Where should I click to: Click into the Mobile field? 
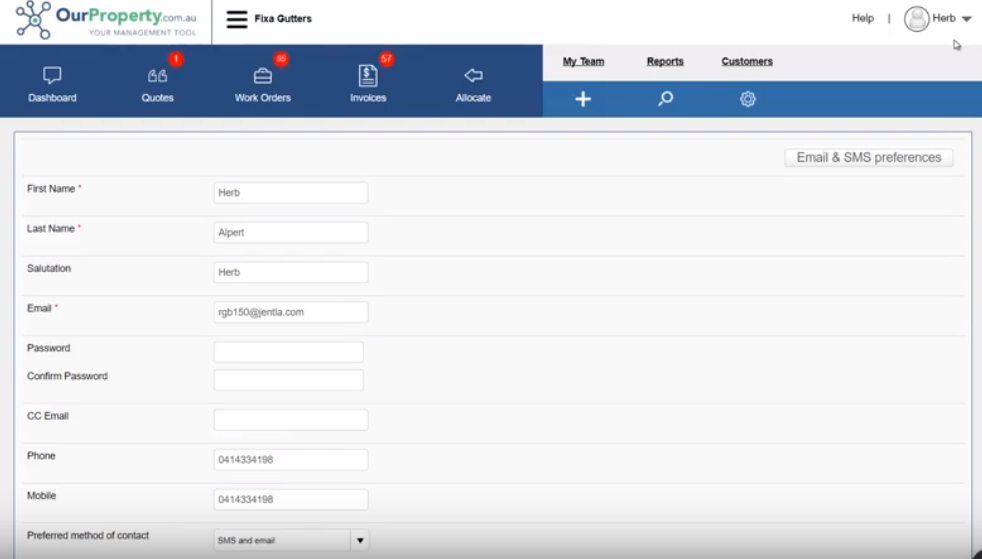[291, 500]
